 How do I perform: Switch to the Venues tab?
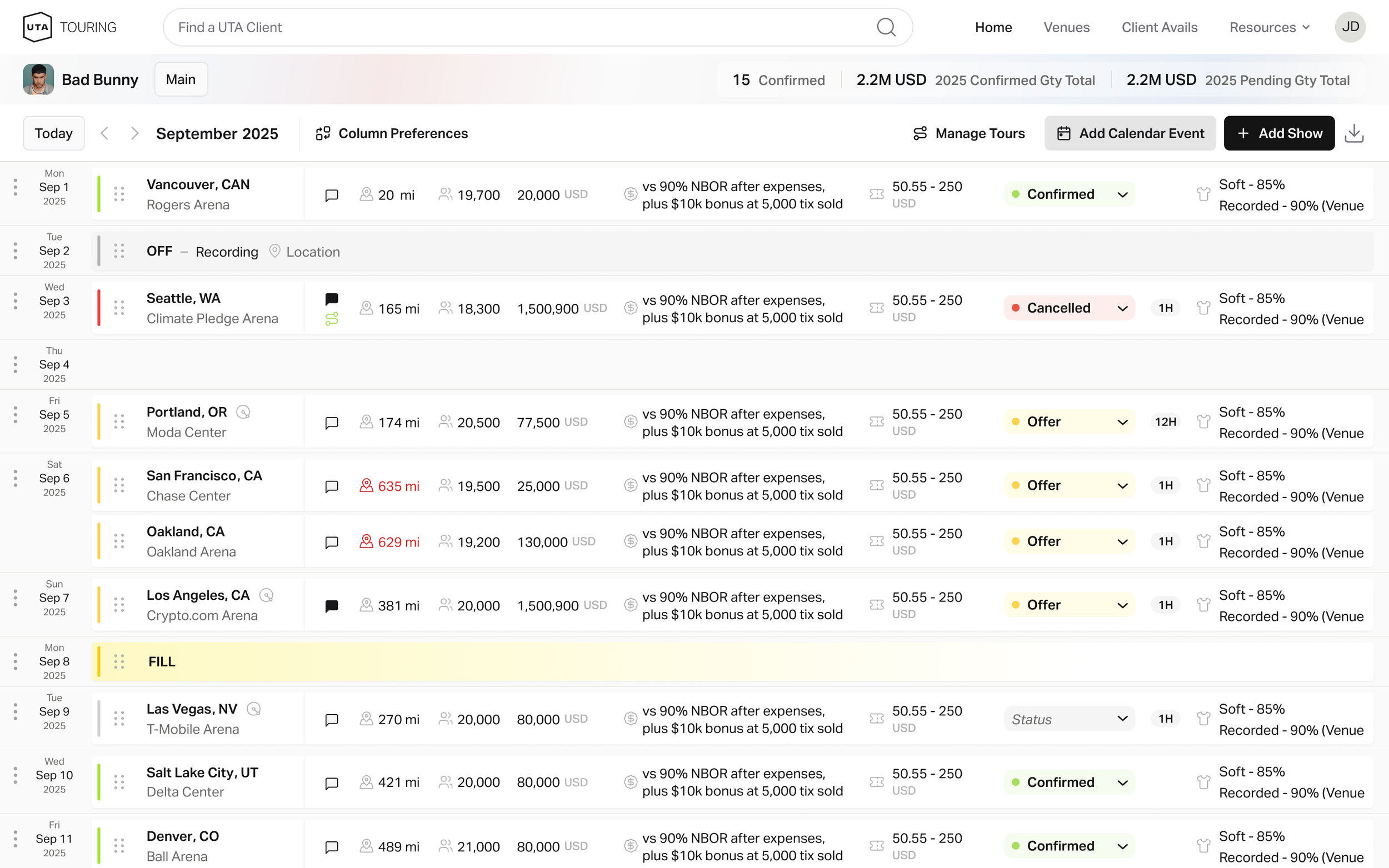tap(1066, 27)
